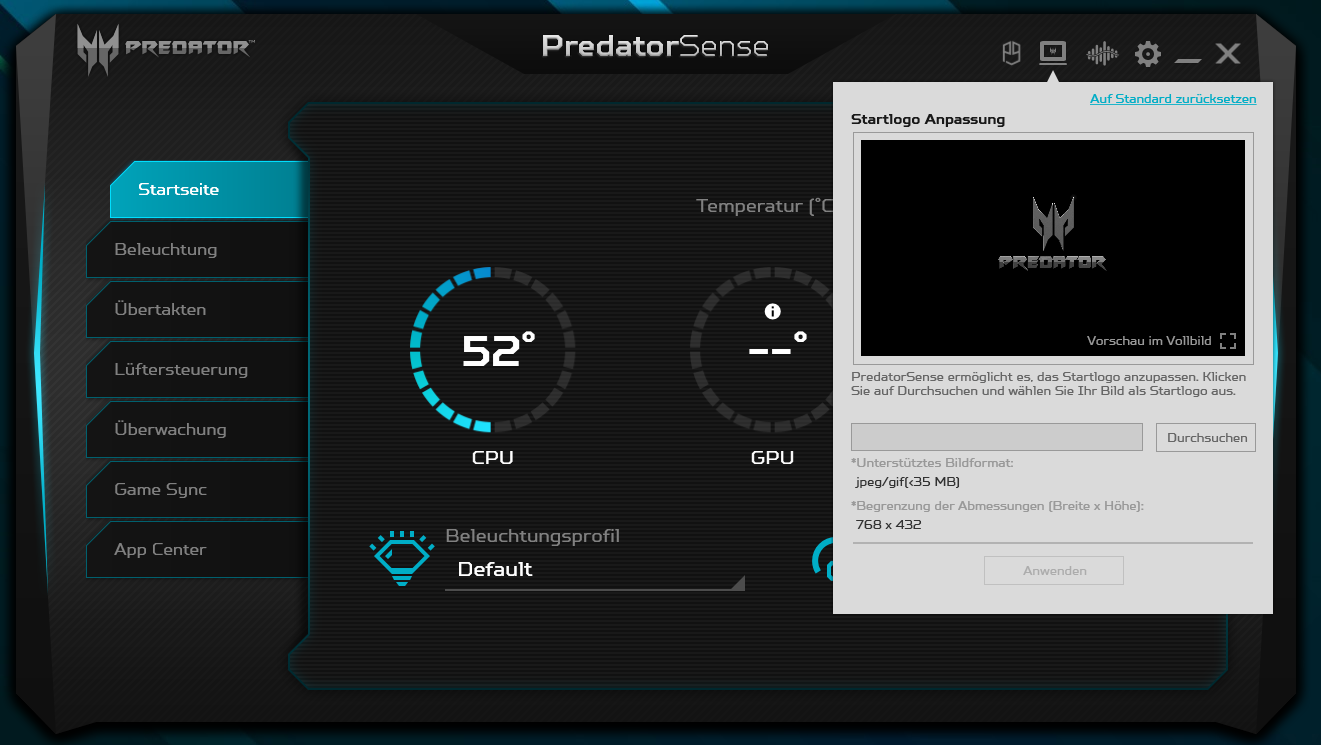Open the settings gear icon
Viewport: 1321px width, 745px height.
[x=1148, y=54]
